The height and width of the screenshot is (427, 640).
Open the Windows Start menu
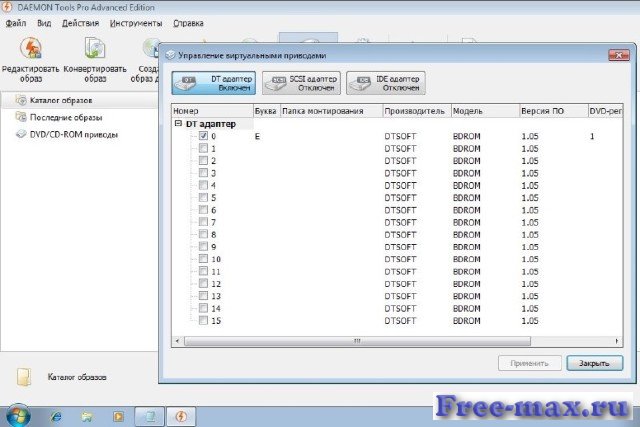(17, 416)
